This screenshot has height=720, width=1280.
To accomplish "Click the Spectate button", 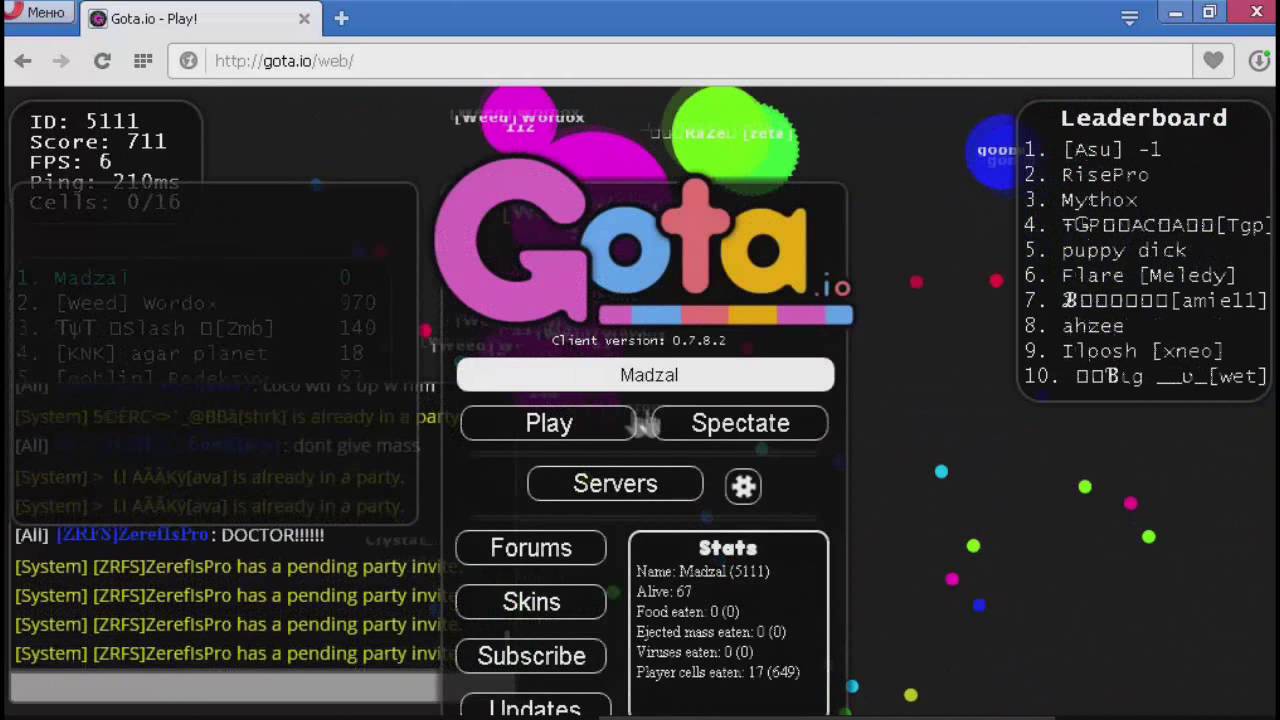I will coord(740,423).
